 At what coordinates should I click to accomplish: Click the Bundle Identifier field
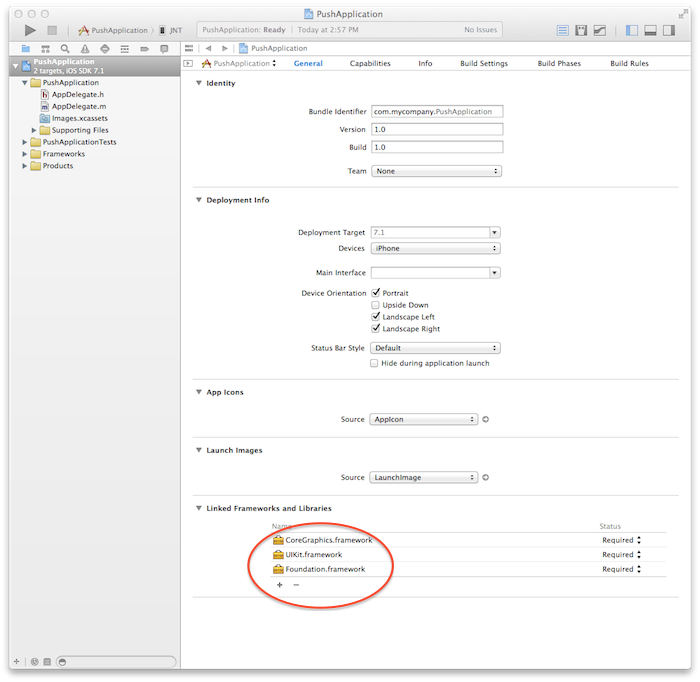click(x=437, y=112)
